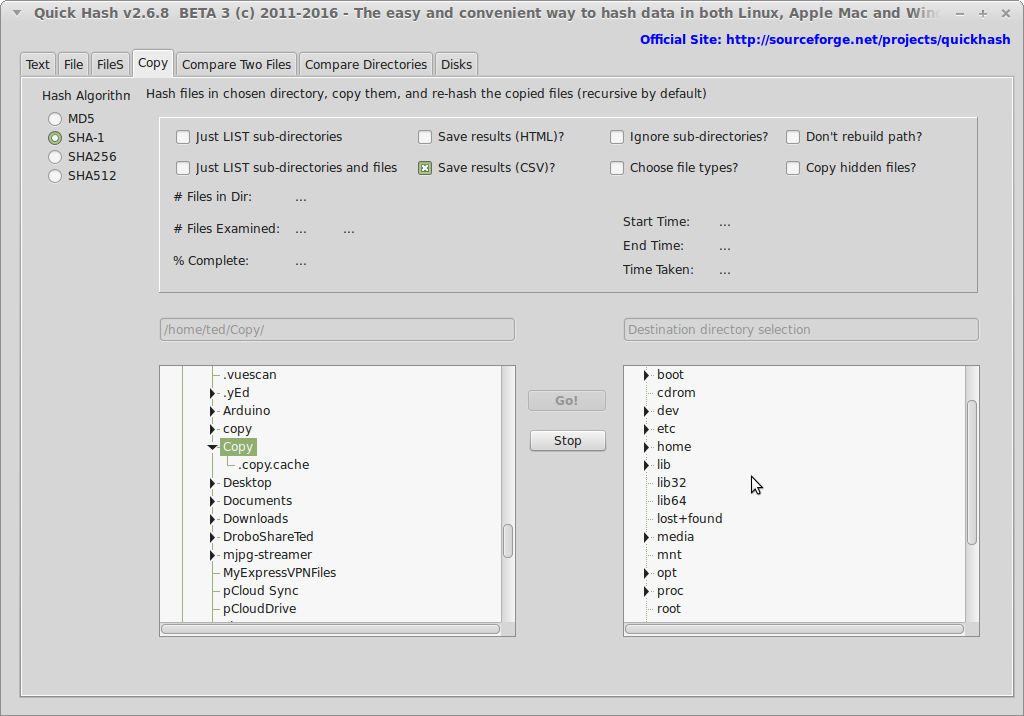Open Compare Two Files tab
Viewport: 1024px width, 716px height.
pyautogui.click(x=236, y=65)
